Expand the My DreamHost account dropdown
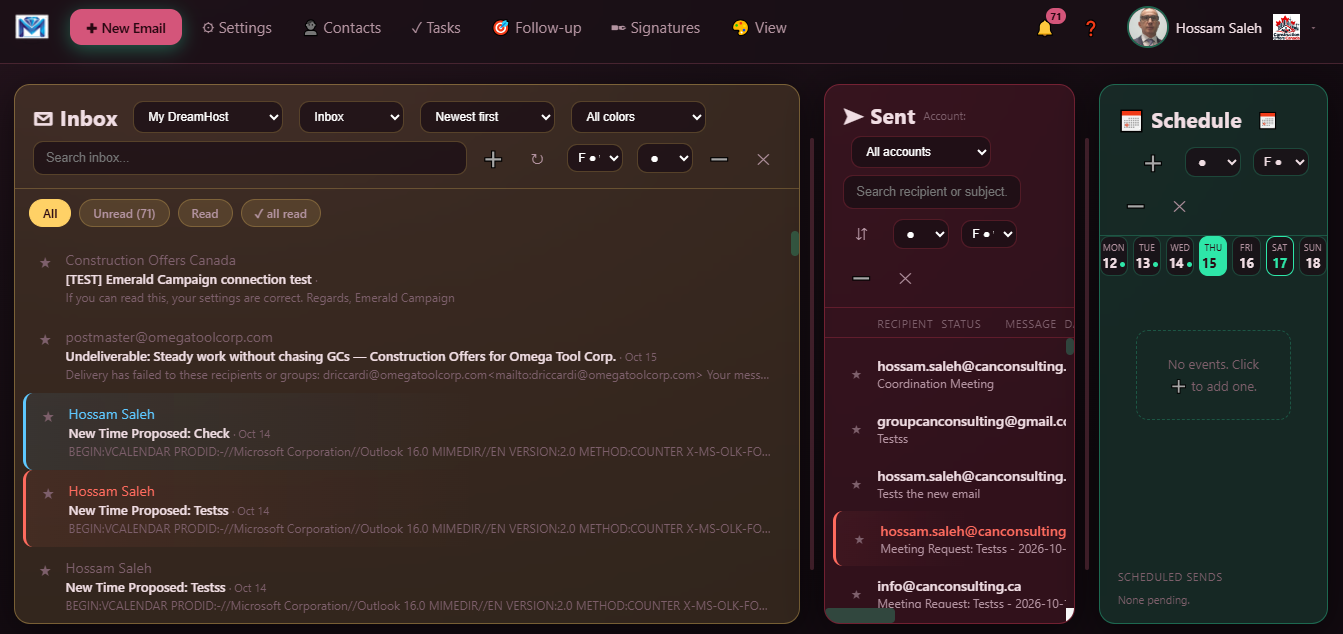 pos(208,117)
